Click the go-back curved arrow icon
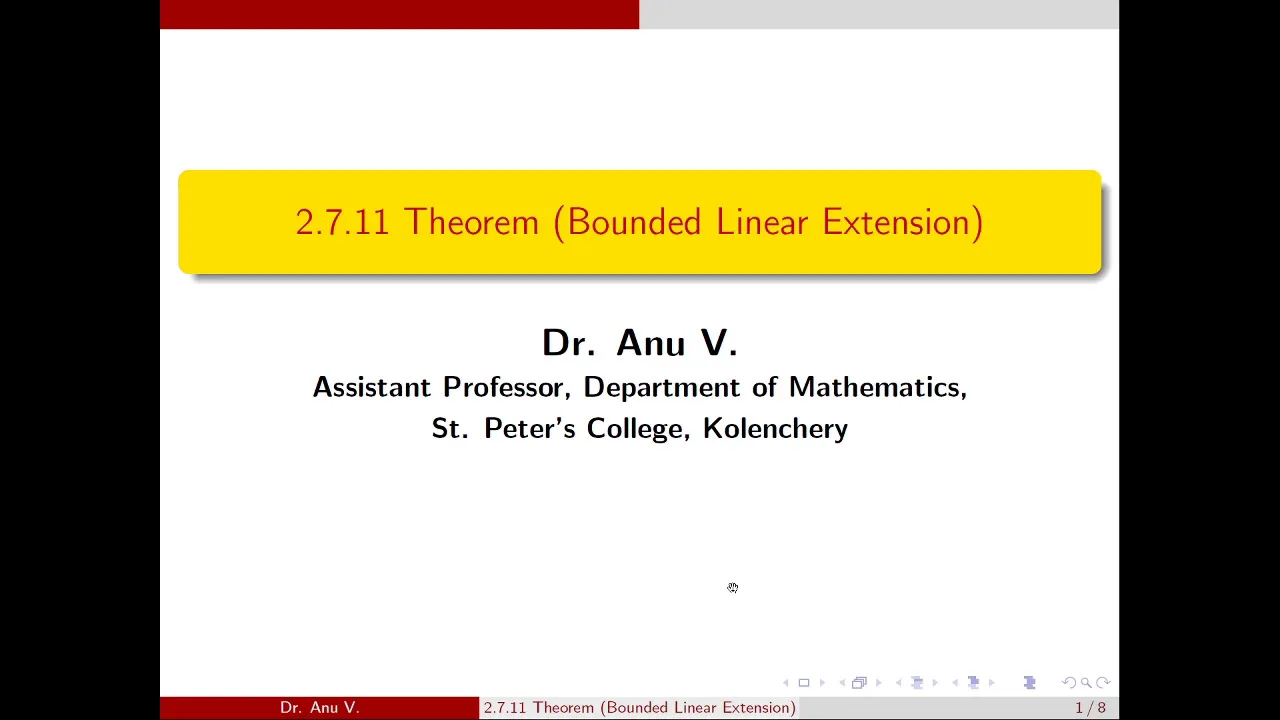This screenshot has height=720, width=1280. click(1069, 683)
